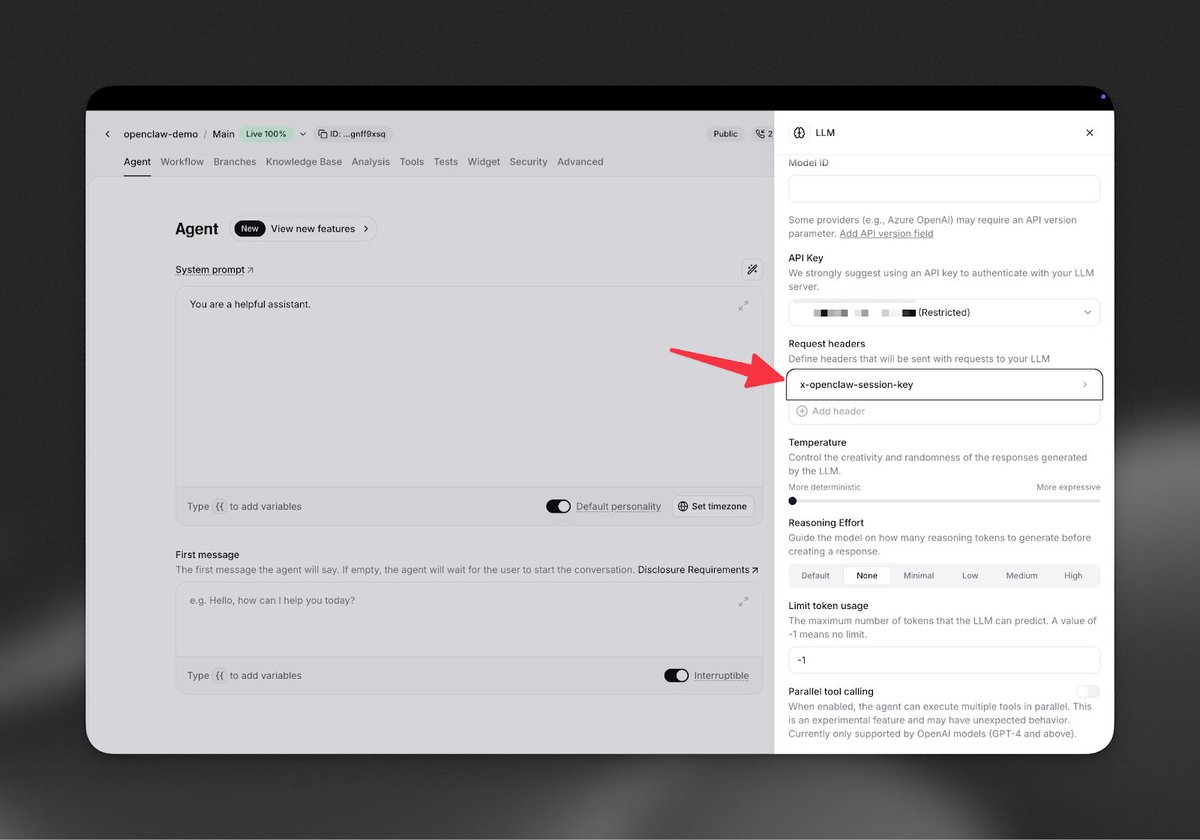Image resolution: width=1200 pixels, height=840 pixels.
Task: Click the Add header button
Action: point(944,411)
